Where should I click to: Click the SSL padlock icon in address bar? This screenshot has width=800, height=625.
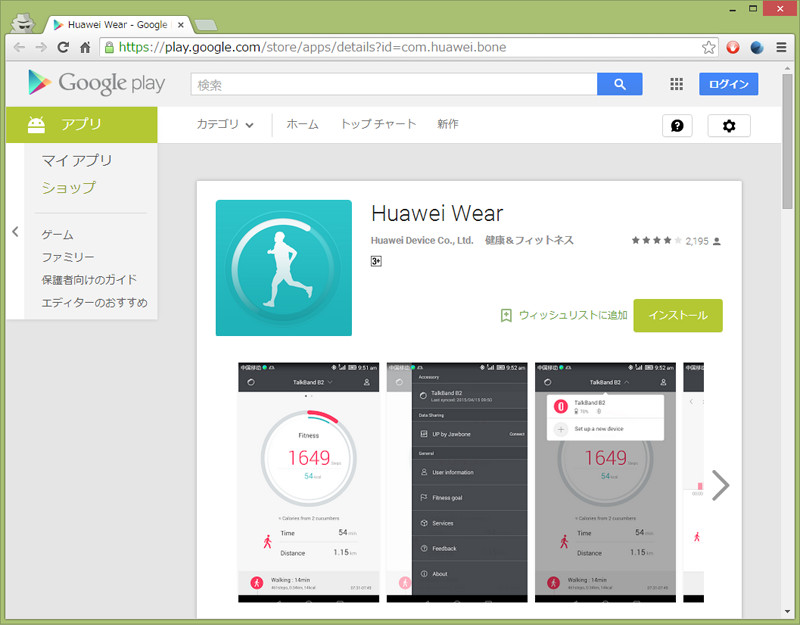109,47
